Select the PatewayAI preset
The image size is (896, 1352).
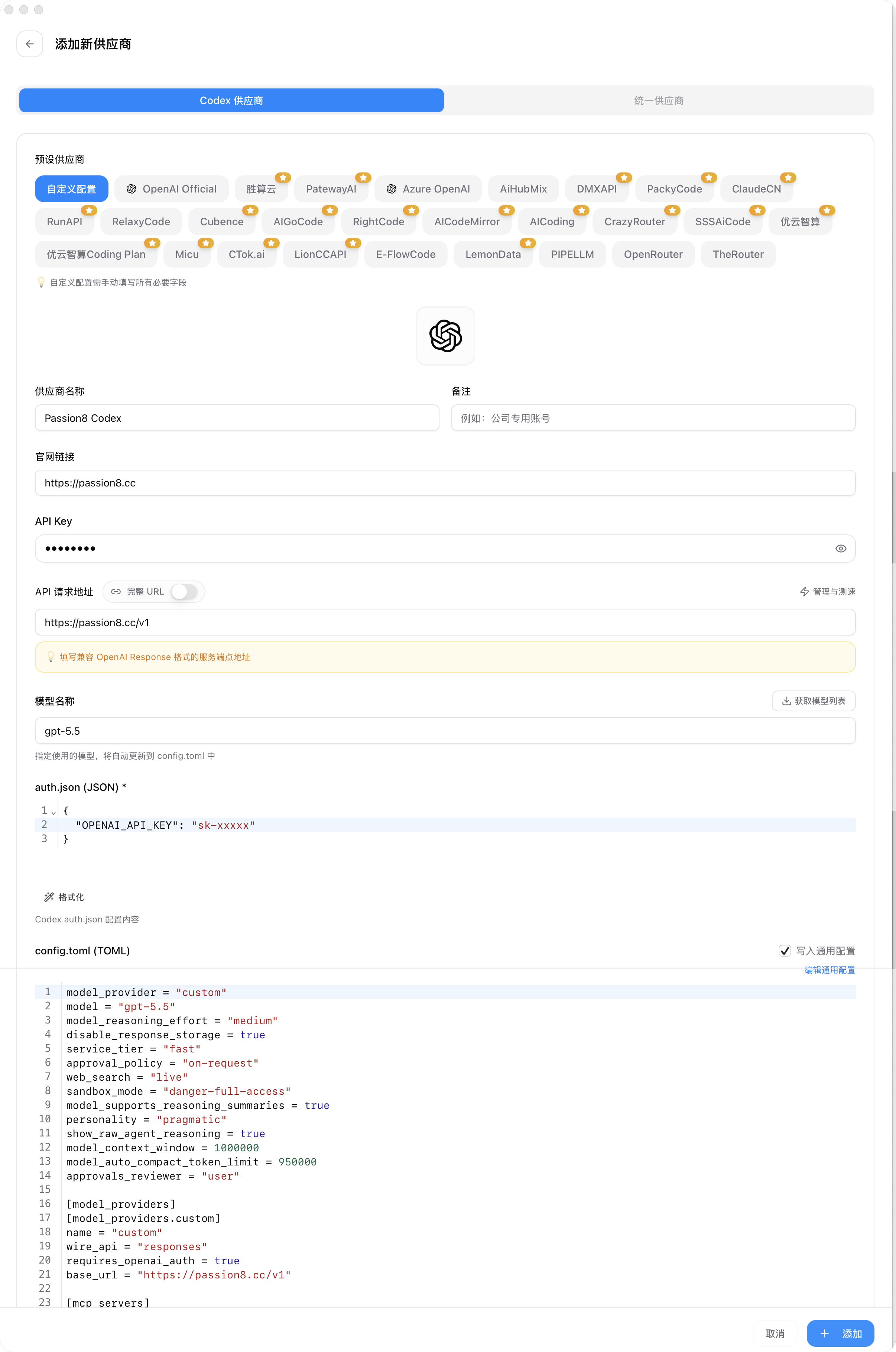click(331, 189)
